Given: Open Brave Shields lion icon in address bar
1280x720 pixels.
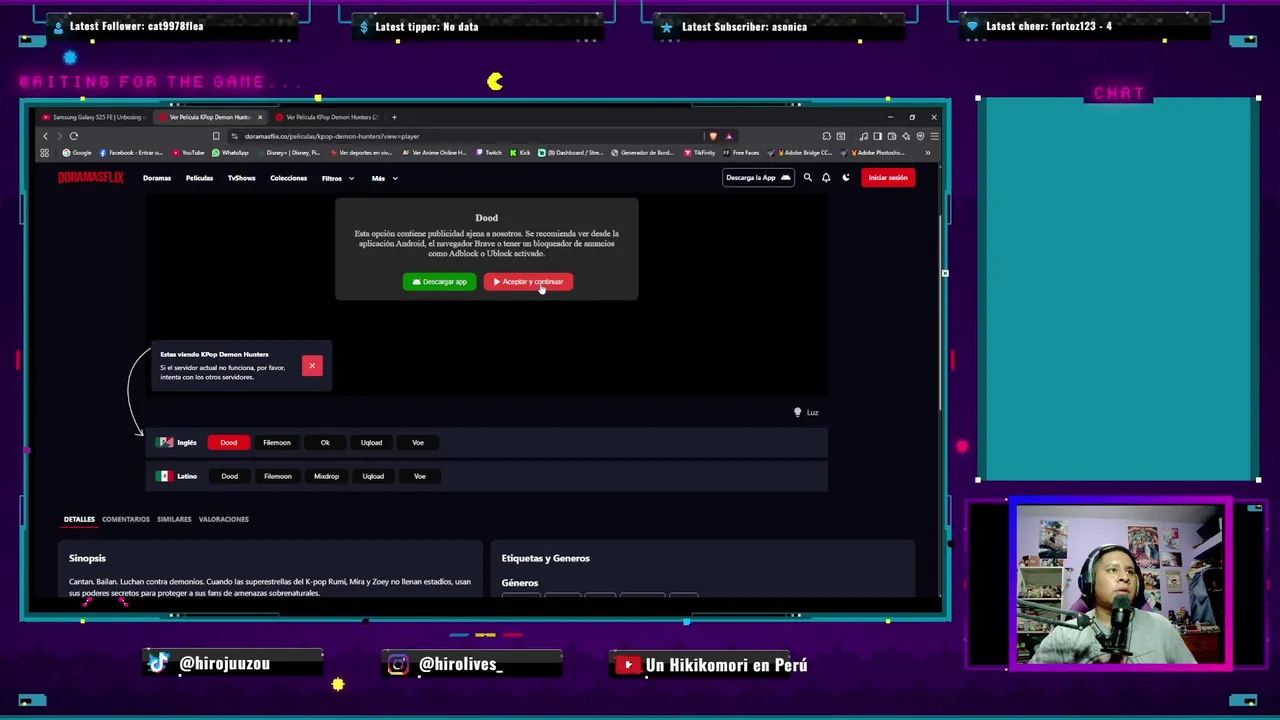Looking at the screenshot, I should click(713, 136).
